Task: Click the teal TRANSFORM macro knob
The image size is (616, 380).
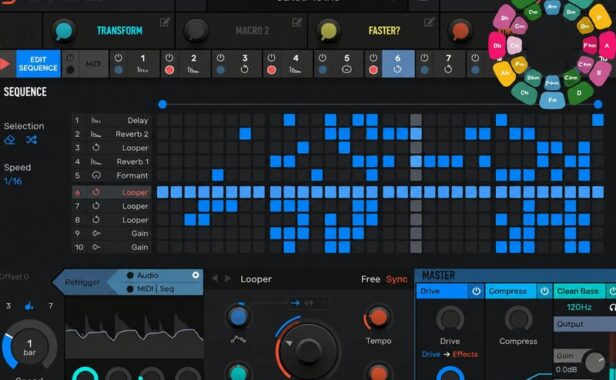Action: 64,31
